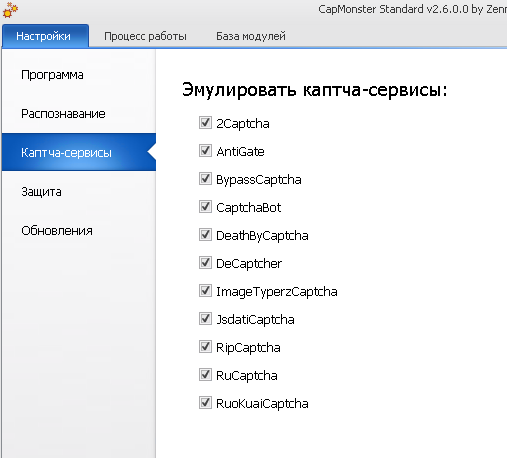Image resolution: width=507 pixels, height=458 pixels.
Task: Toggle the DeCaptcher checkbox
Action: click(205, 263)
